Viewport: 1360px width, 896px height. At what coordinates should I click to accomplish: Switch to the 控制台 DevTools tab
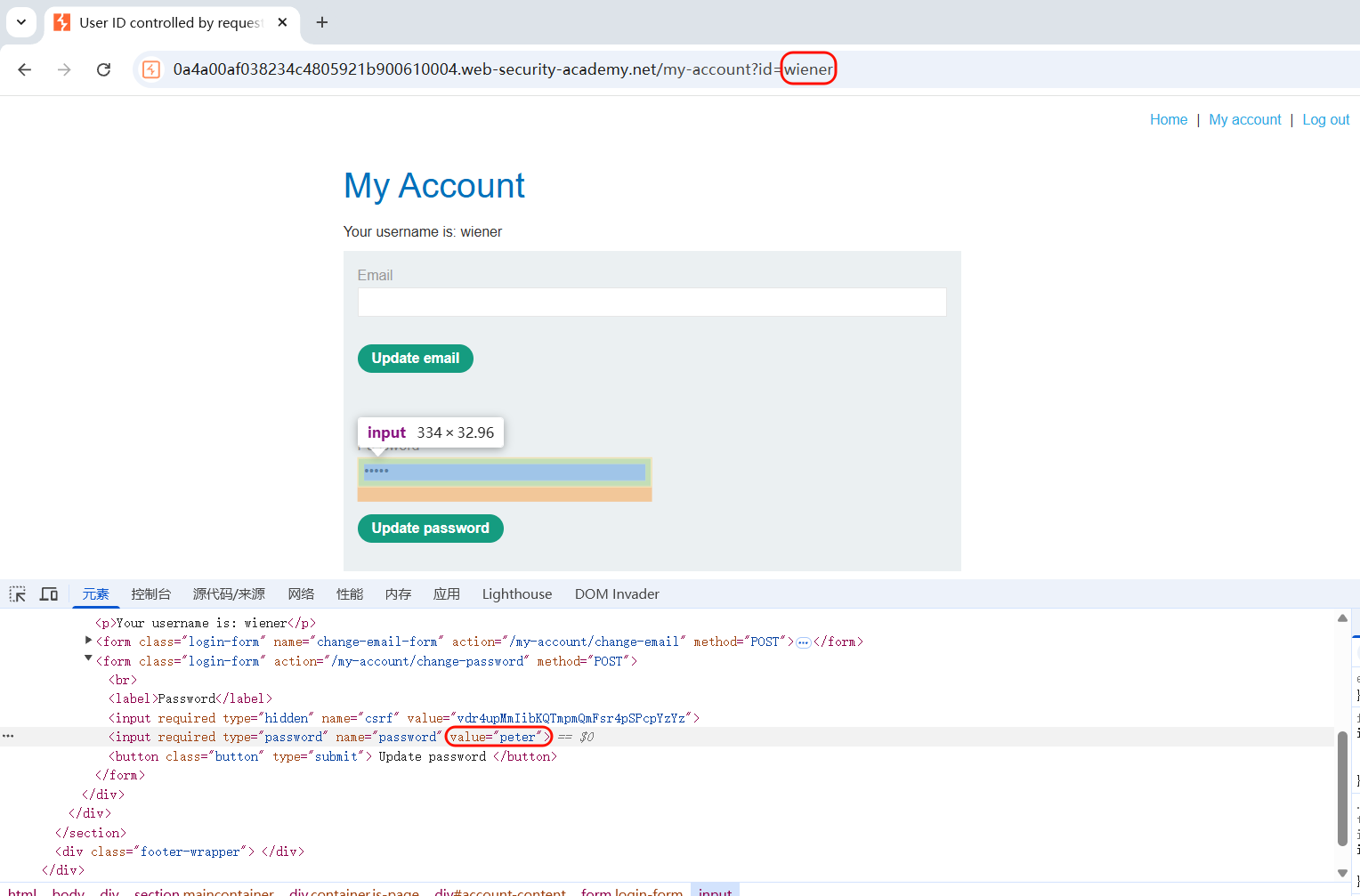click(150, 593)
